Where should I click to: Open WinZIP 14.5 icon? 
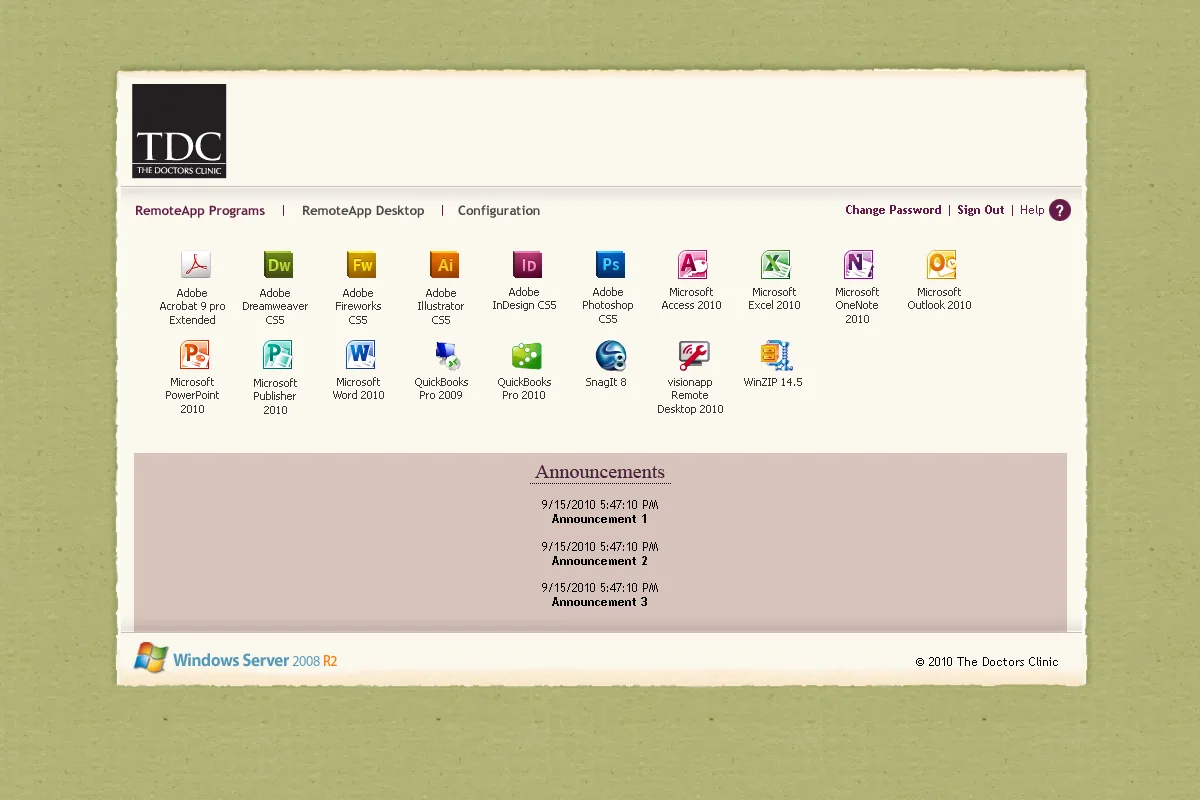(776, 354)
